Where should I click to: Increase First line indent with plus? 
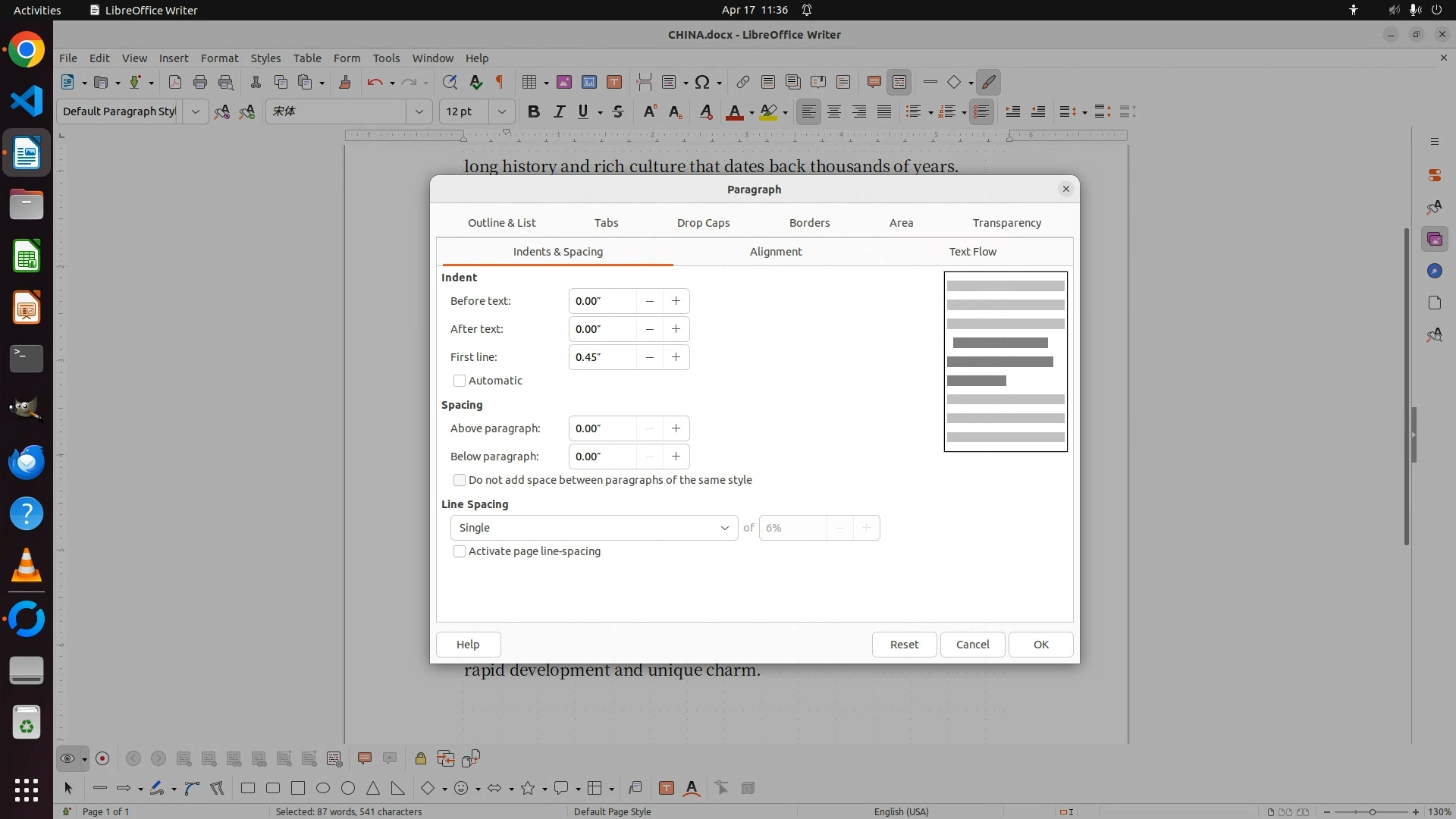(x=676, y=357)
